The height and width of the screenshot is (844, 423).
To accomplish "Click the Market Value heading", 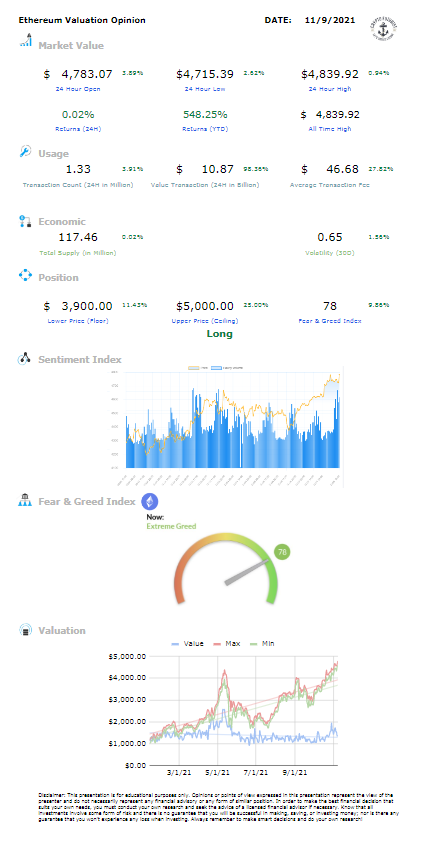I will click(71, 46).
